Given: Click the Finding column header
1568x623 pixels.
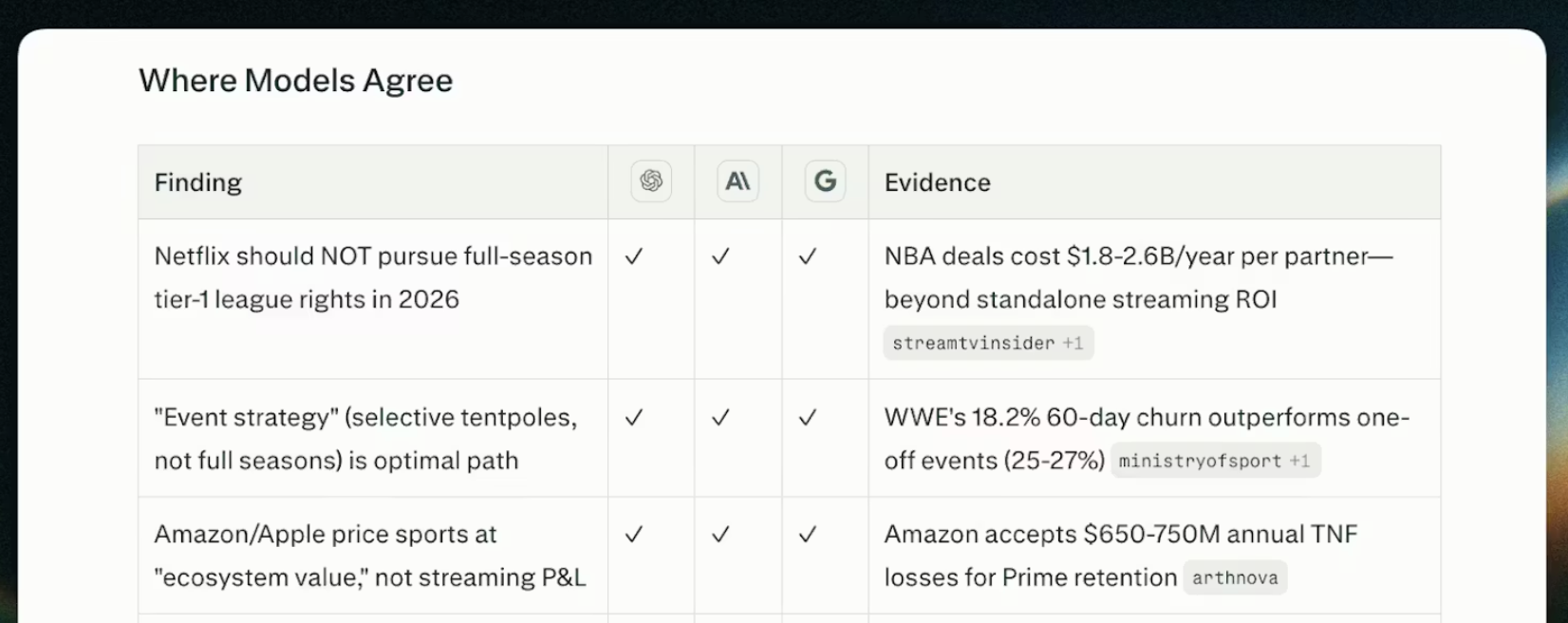Looking at the screenshot, I should coord(198,182).
